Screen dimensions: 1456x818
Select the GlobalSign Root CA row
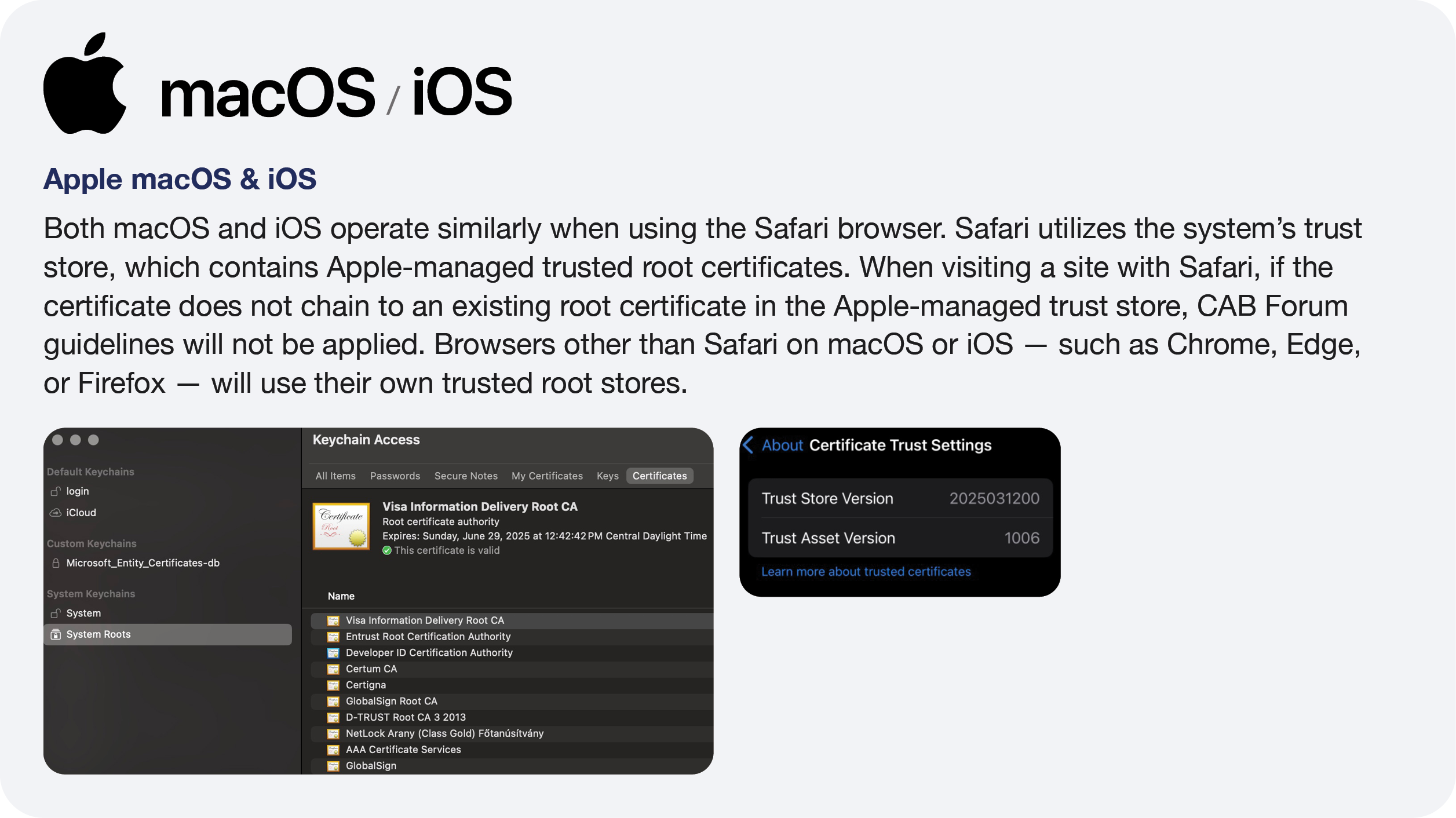click(512, 702)
